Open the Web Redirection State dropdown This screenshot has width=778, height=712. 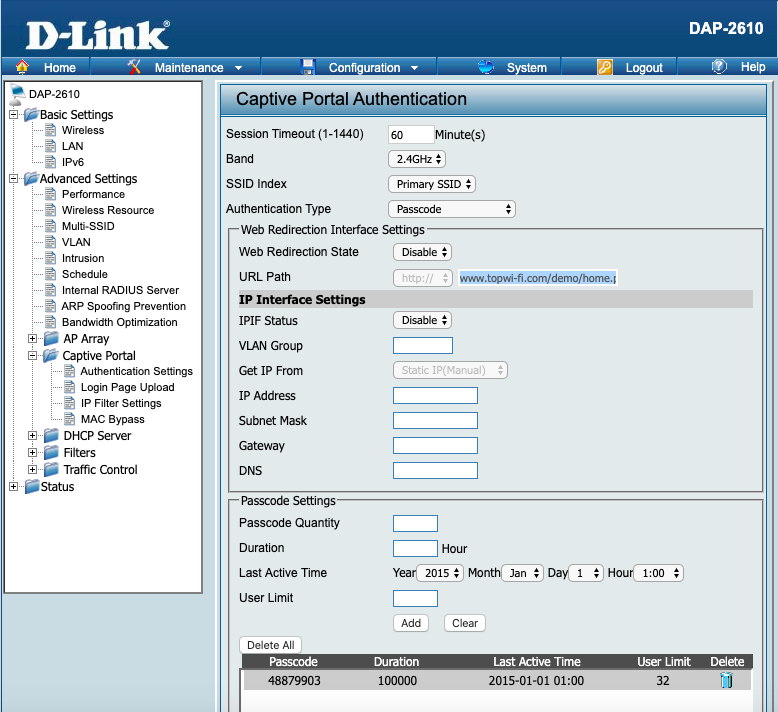click(x=423, y=252)
